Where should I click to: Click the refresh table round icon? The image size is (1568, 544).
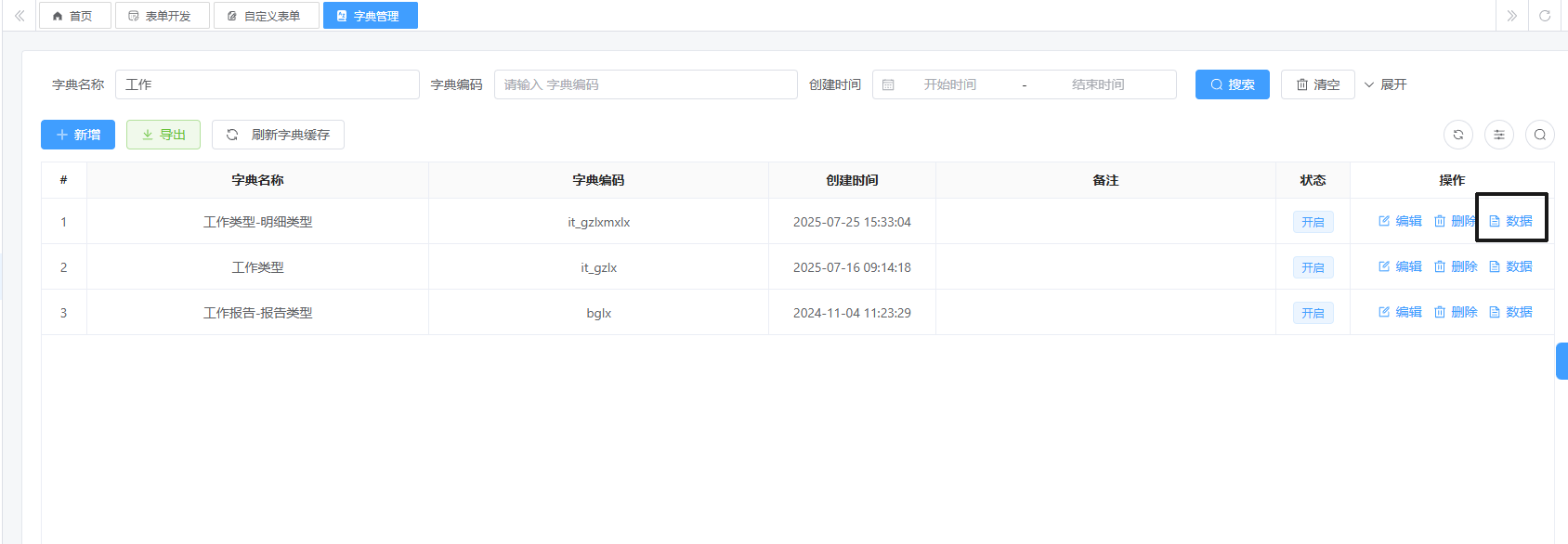click(x=1457, y=135)
